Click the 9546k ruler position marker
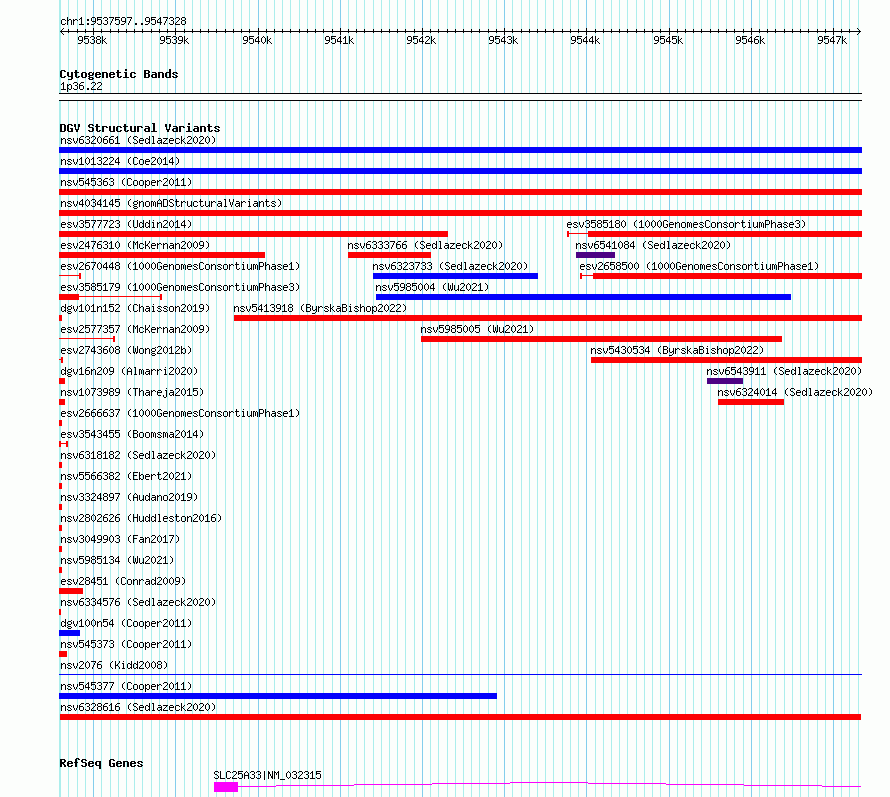The image size is (890, 797). (750, 40)
